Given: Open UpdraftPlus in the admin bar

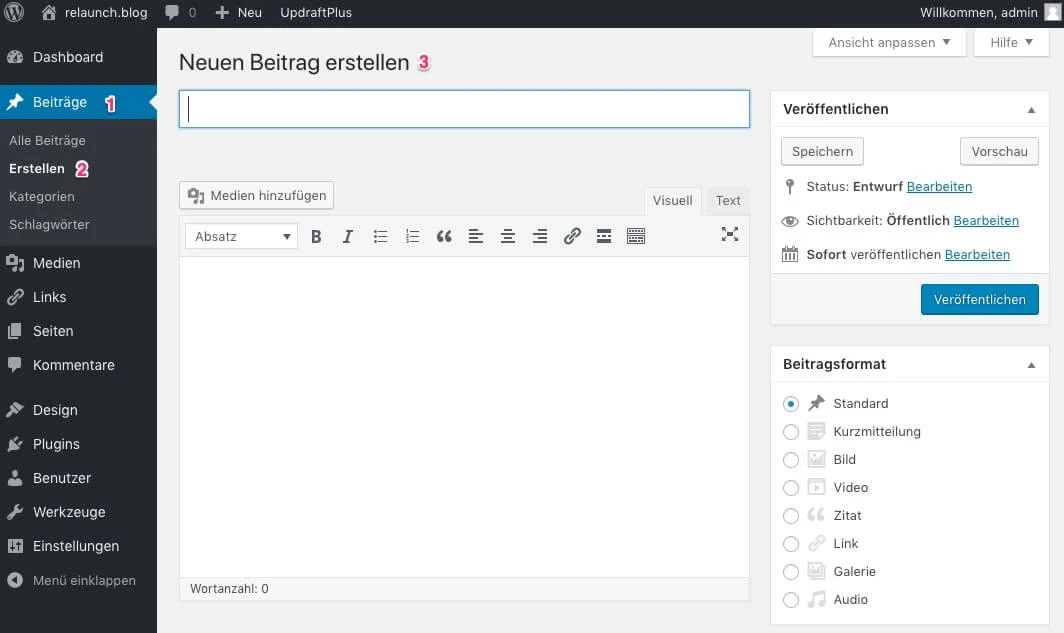Looking at the screenshot, I should [x=316, y=12].
